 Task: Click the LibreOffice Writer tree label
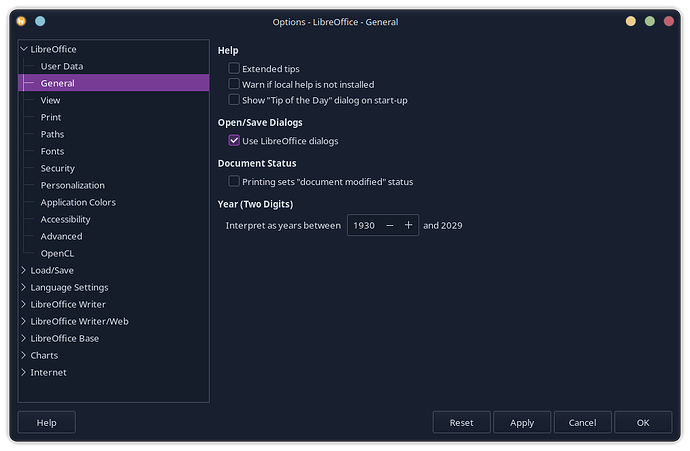(68, 304)
